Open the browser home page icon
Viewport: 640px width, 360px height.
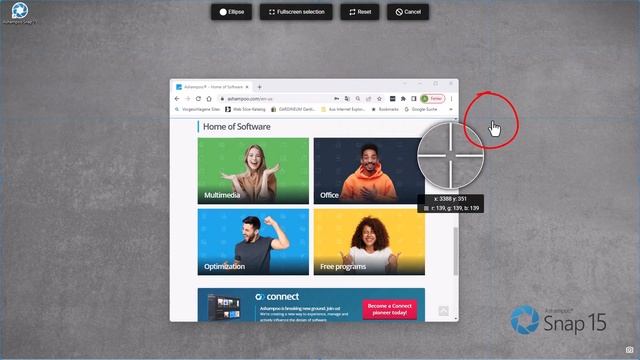(x=209, y=99)
